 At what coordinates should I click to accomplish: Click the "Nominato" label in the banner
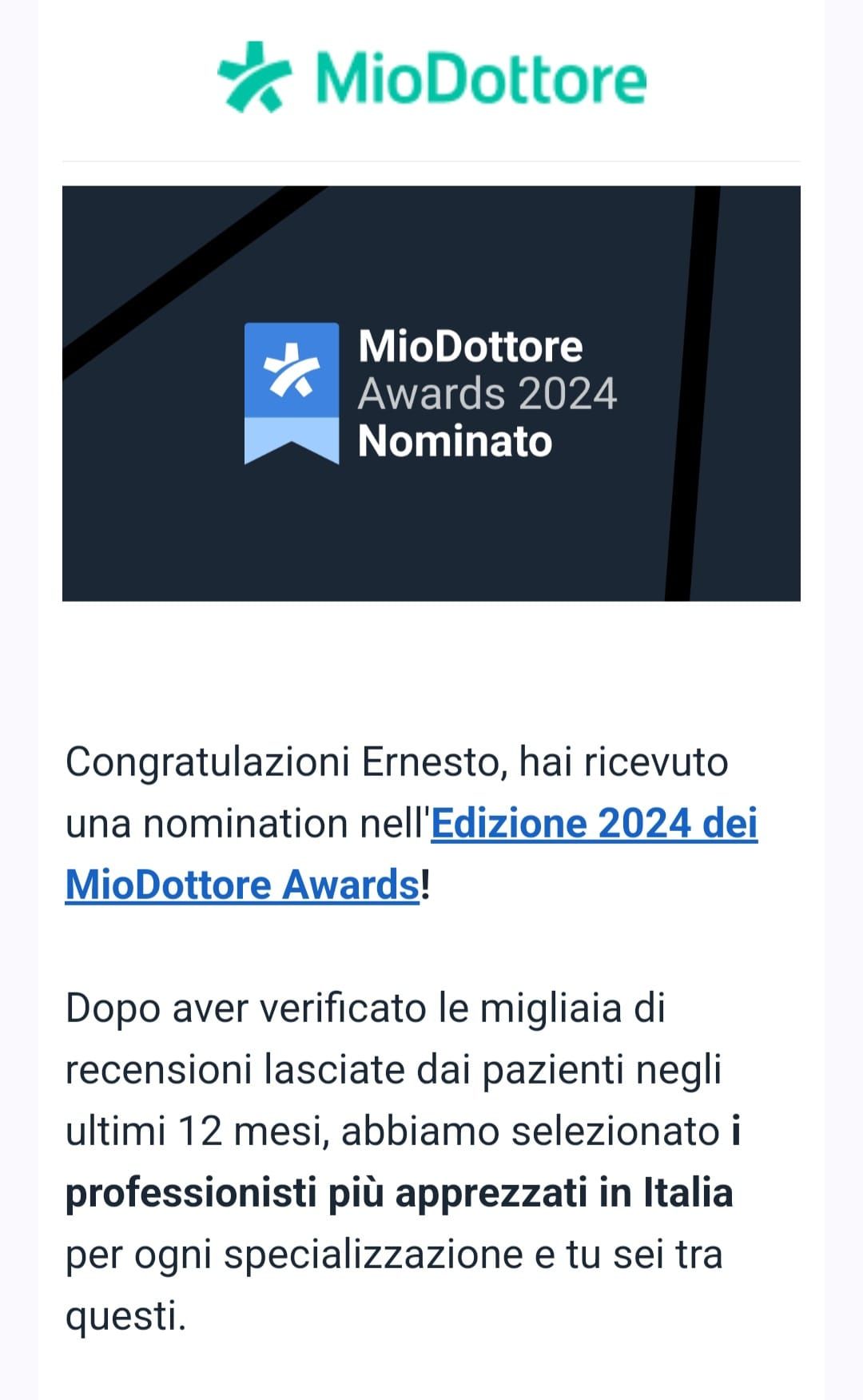point(455,441)
